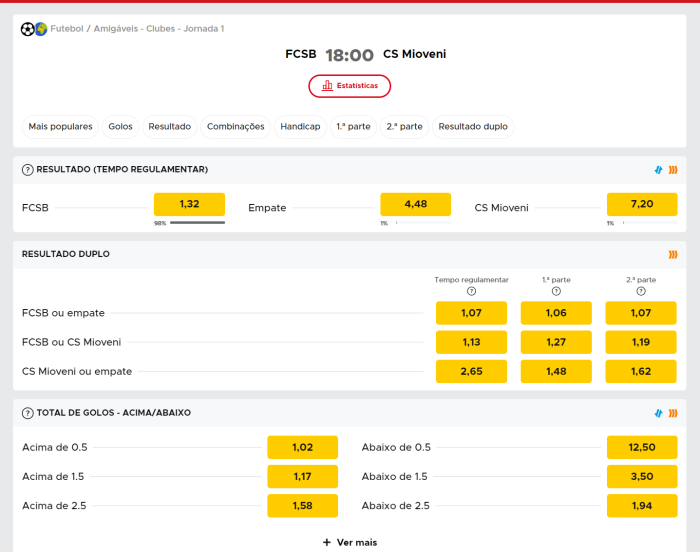The image size is (700, 552).
Task: Open the 2.ª parte tab
Action: tap(404, 126)
